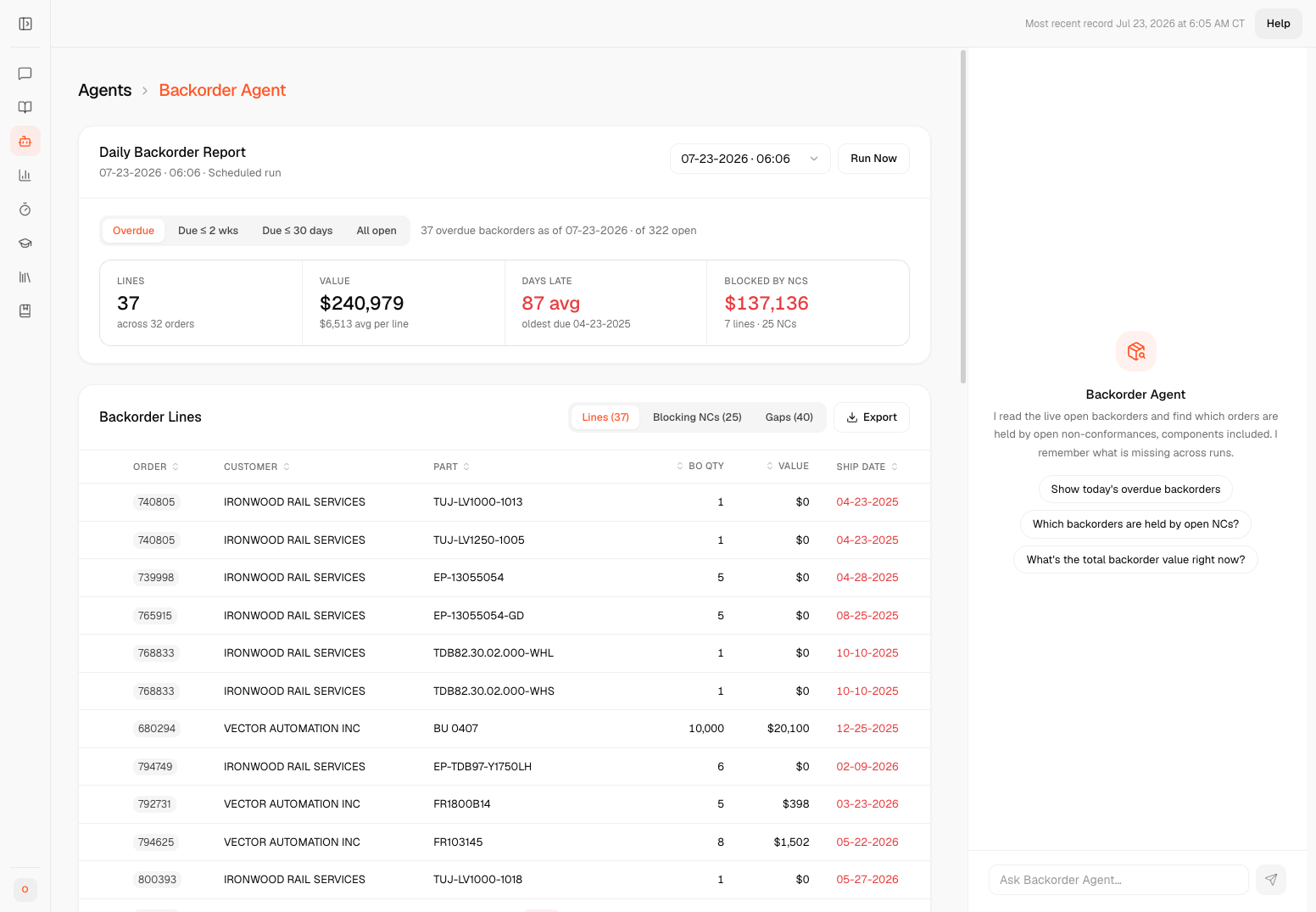Select the Lines (37) tab
This screenshot has width=1316, height=912.
[605, 417]
